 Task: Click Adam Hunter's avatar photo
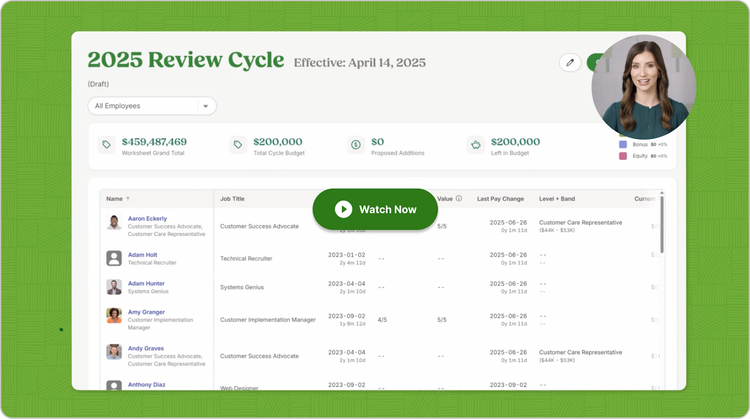coord(114,287)
